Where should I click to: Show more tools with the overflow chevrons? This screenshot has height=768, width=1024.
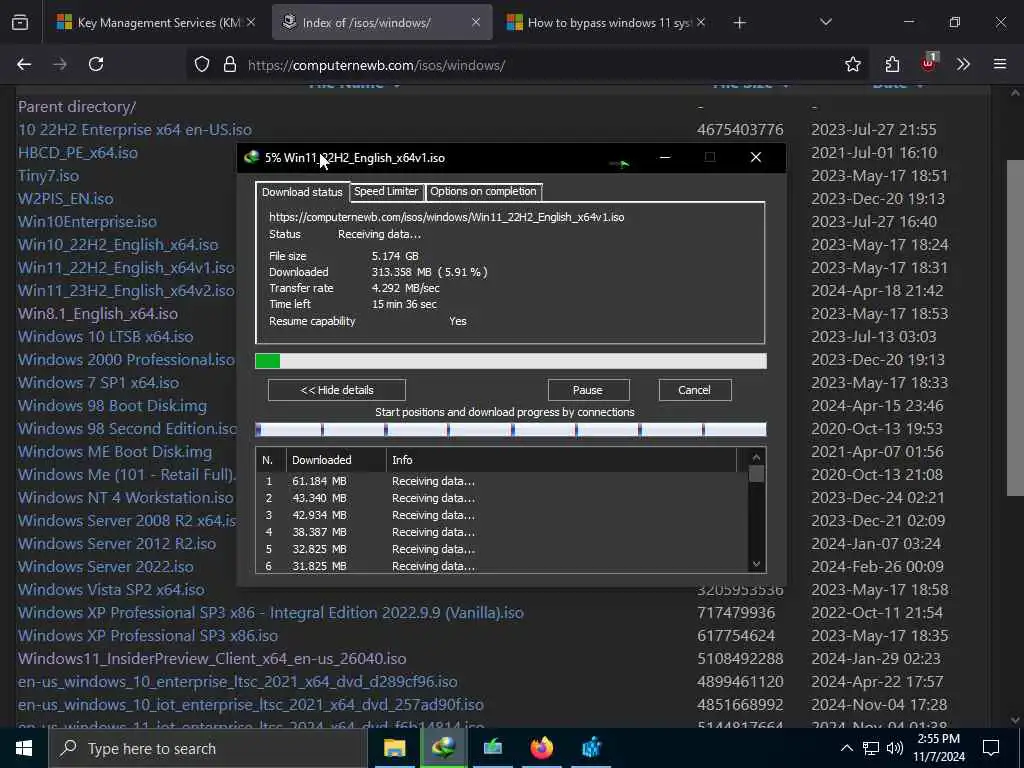[x=963, y=65]
